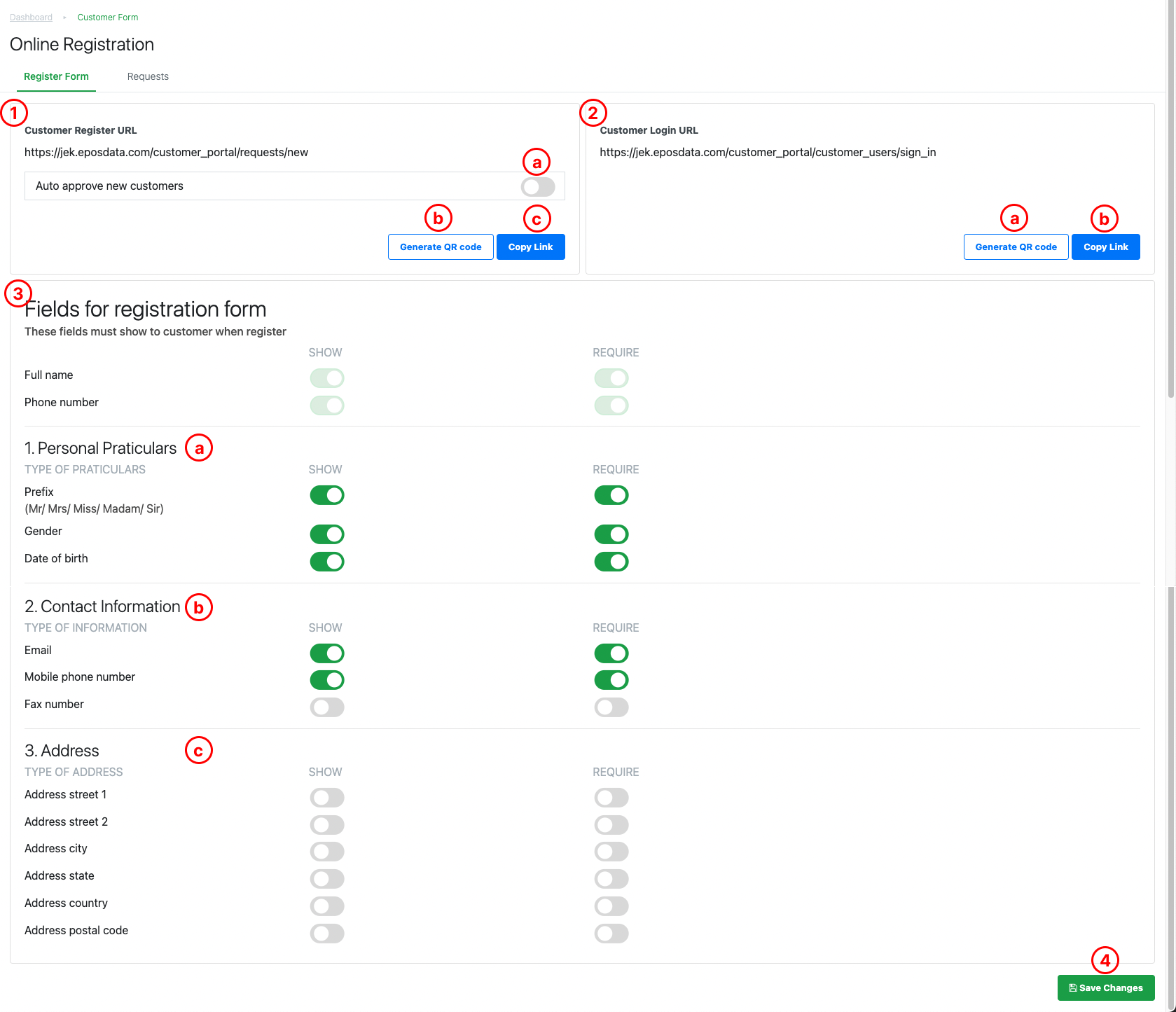
Task: Disable Show for Gender field
Action: click(327, 534)
